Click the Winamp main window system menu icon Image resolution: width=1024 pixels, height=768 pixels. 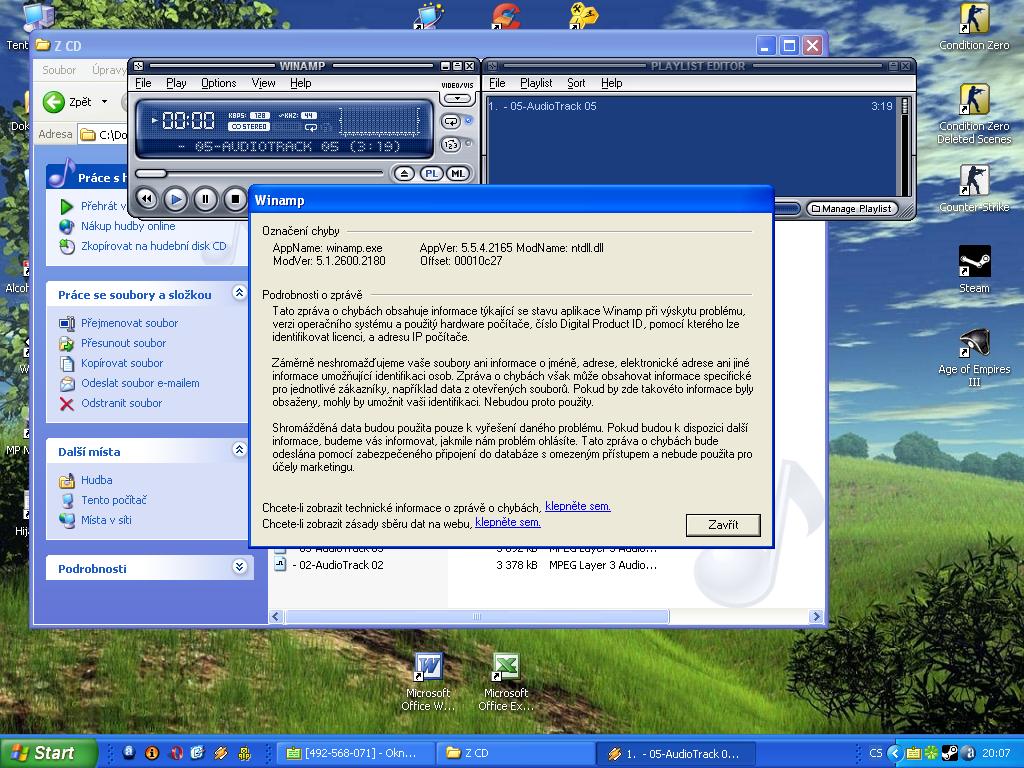coord(138,66)
